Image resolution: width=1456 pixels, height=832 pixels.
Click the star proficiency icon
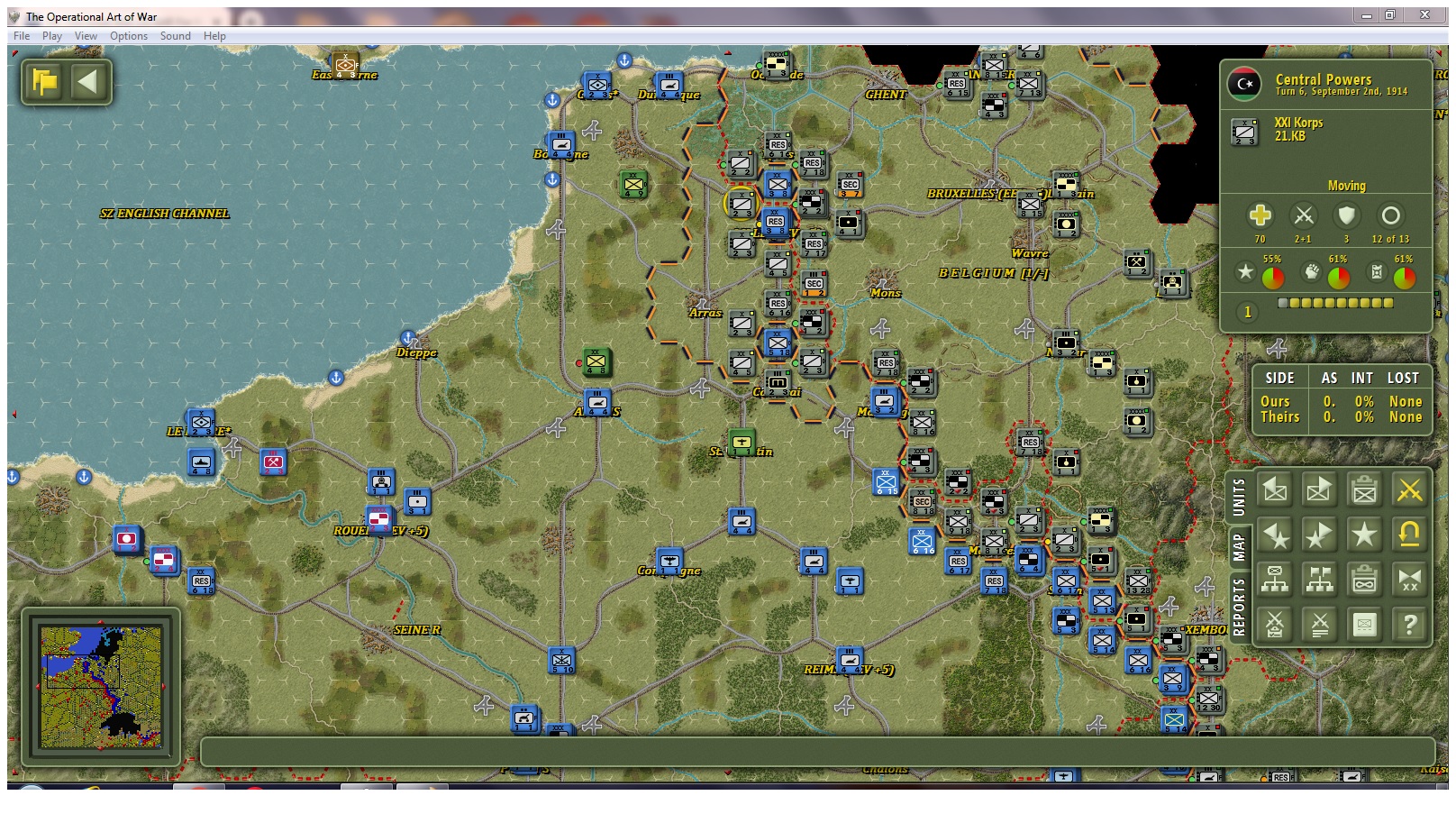pyautogui.click(x=1245, y=271)
